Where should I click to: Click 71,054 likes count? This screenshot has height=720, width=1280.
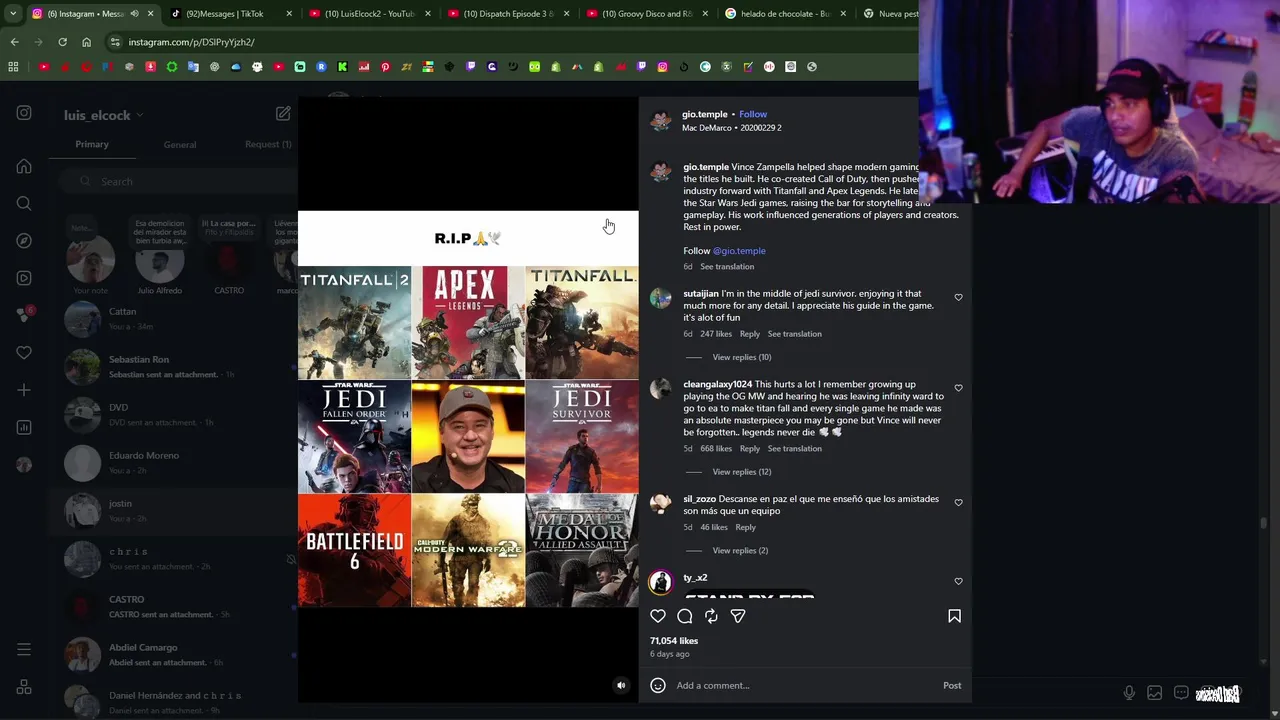tap(674, 641)
